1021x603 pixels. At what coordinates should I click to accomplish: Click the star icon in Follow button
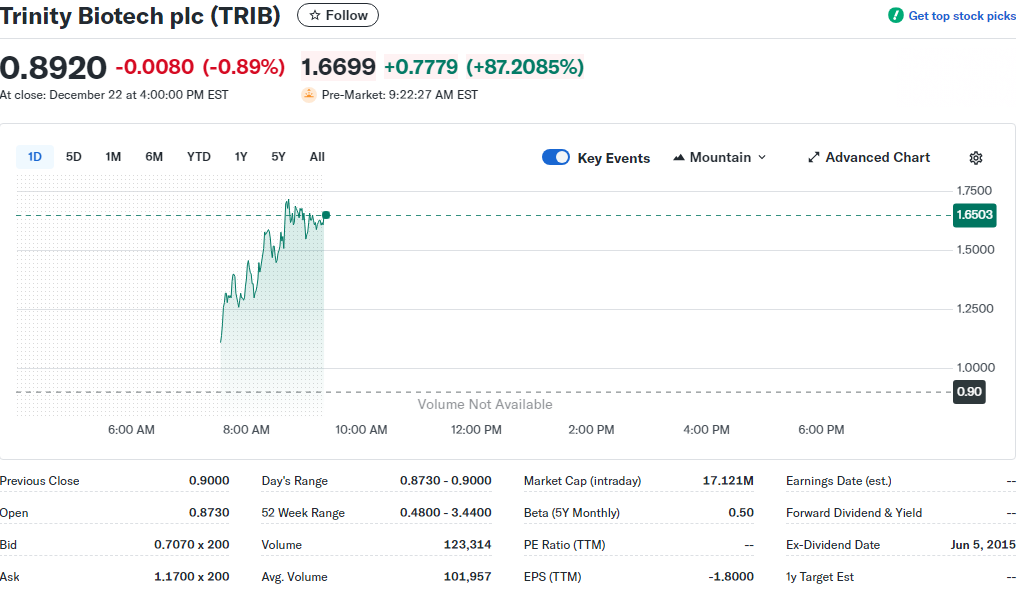[315, 15]
